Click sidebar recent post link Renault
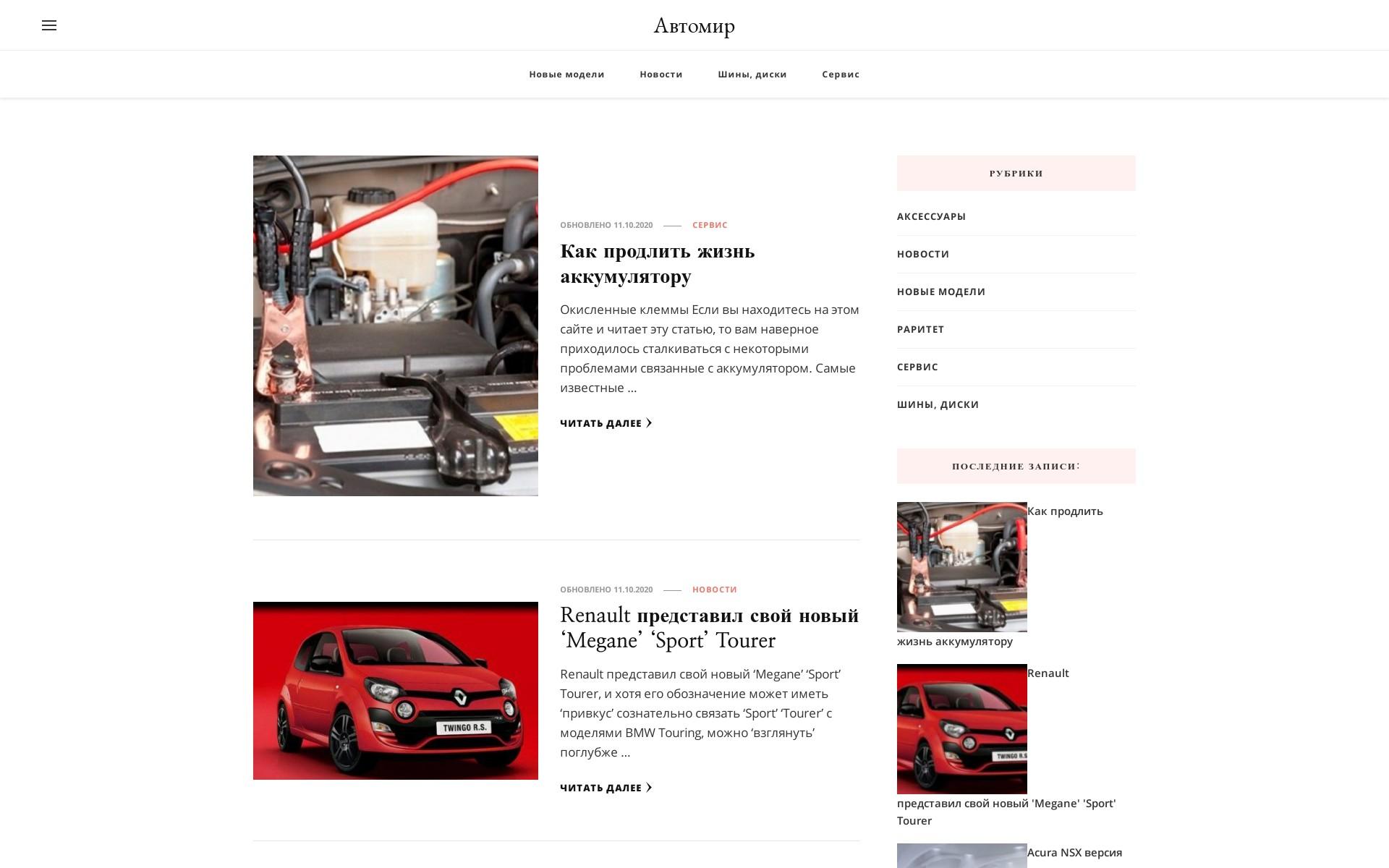This screenshot has width=1389, height=868. (1048, 673)
